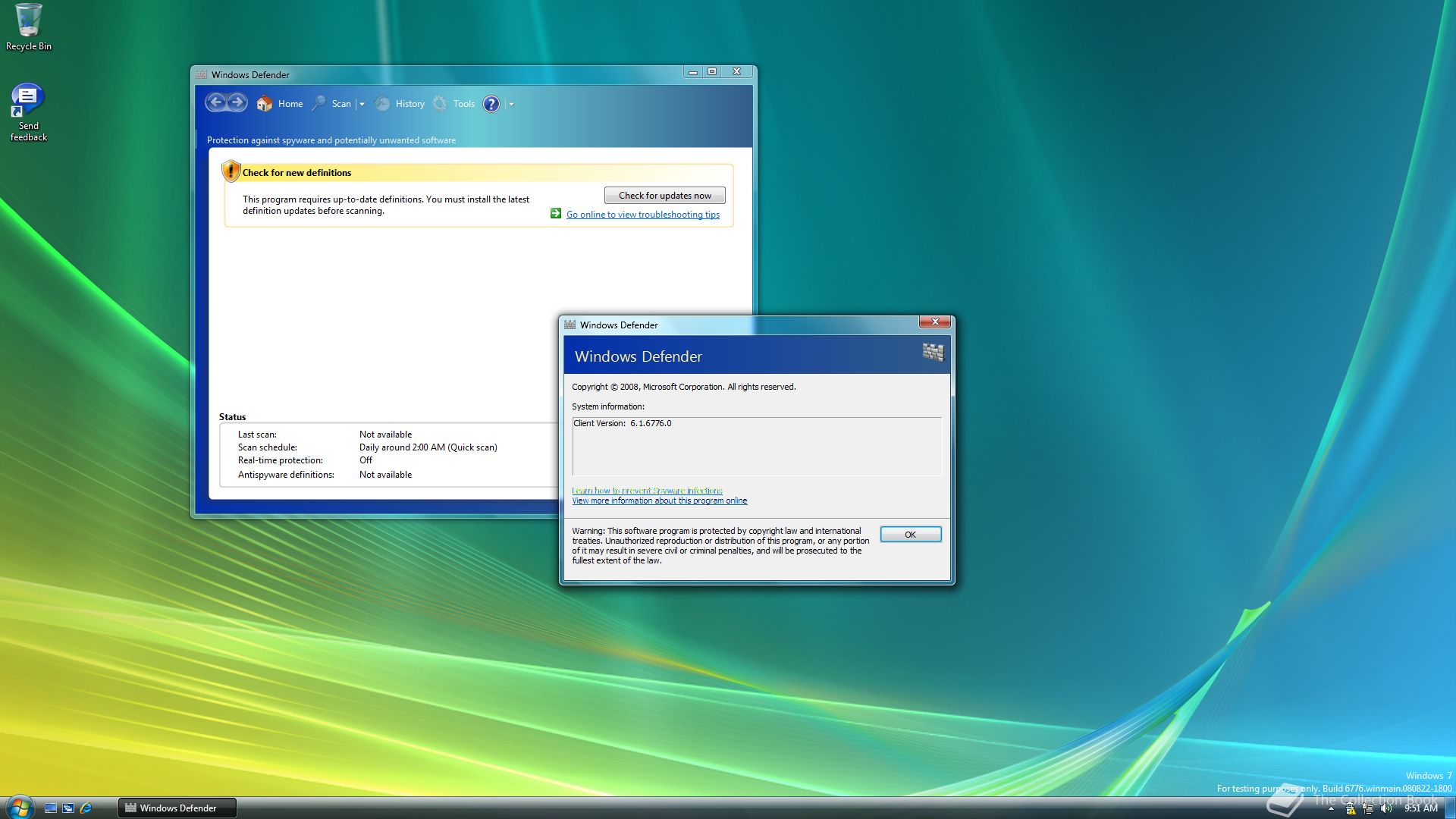Open the Home menu item
Image resolution: width=1456 pixels, height=819 pixels.
point(290,104)
